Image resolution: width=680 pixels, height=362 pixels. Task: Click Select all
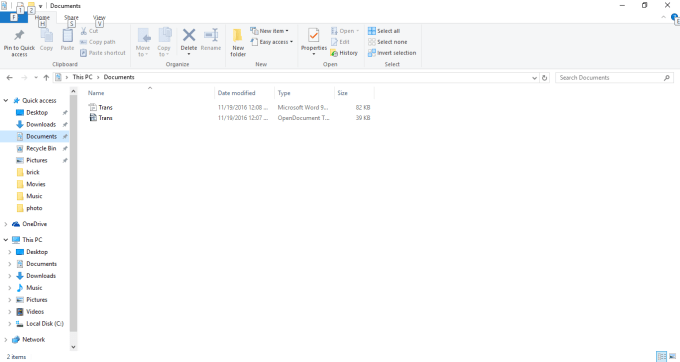[x=384, y=31]
